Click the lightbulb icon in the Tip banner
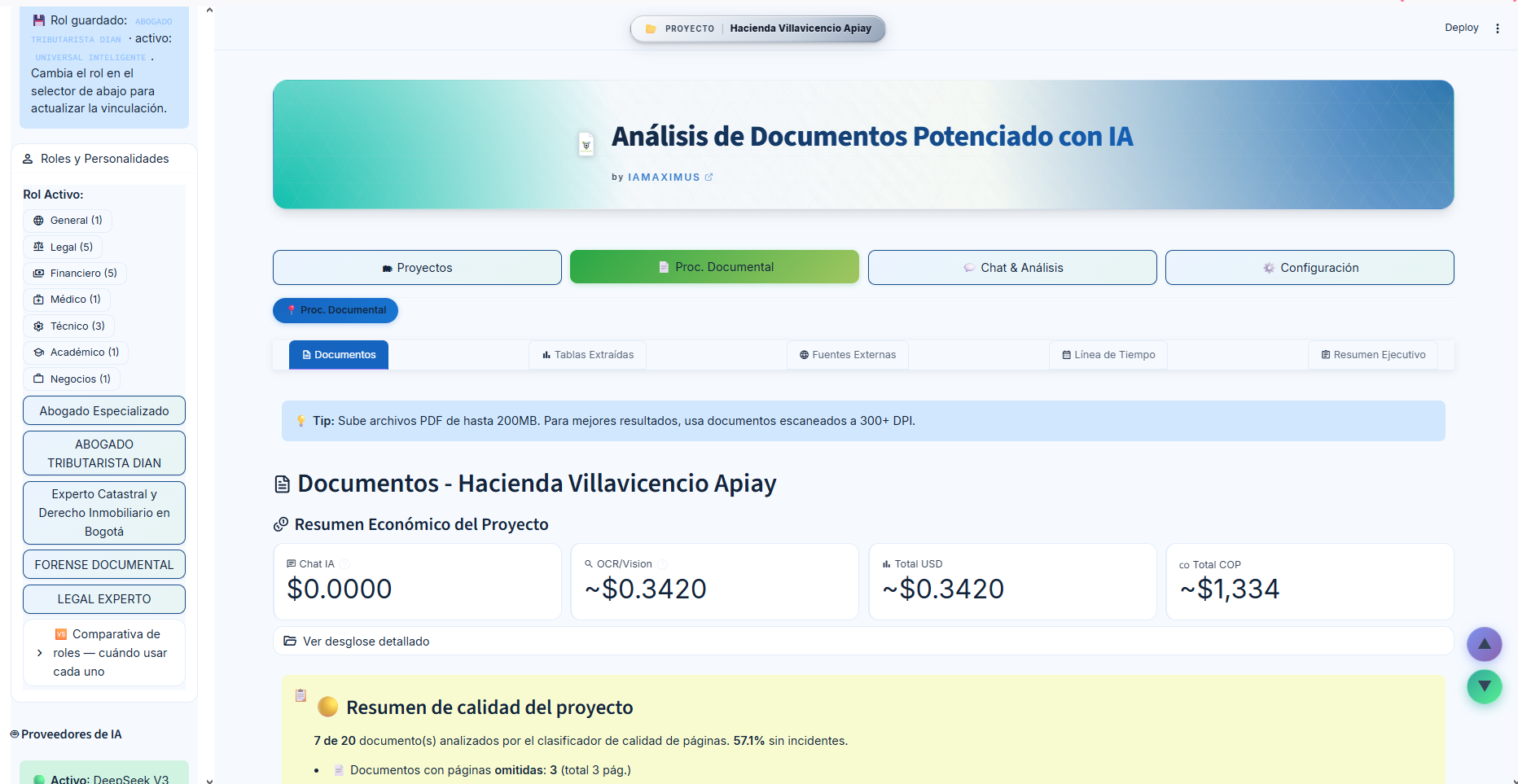The image size is (1518, 784). pos(301,421)
